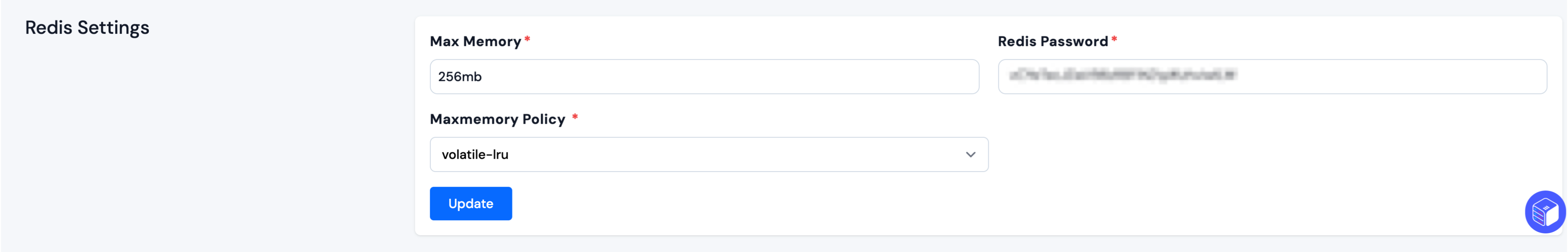Save Redis settings with the blue Update button

[x=471, y=203]
